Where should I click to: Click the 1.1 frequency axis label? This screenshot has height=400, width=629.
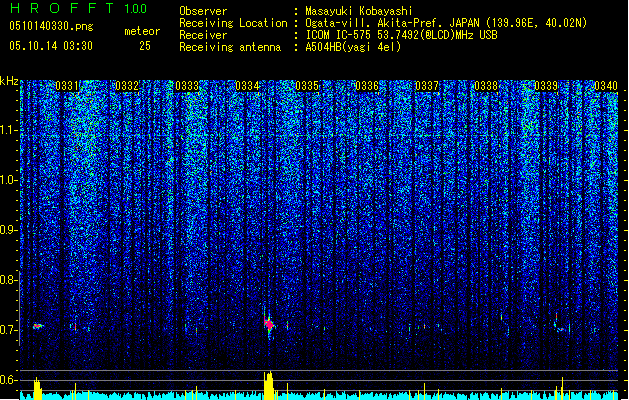pyautogui.click(x=8, y=130)
